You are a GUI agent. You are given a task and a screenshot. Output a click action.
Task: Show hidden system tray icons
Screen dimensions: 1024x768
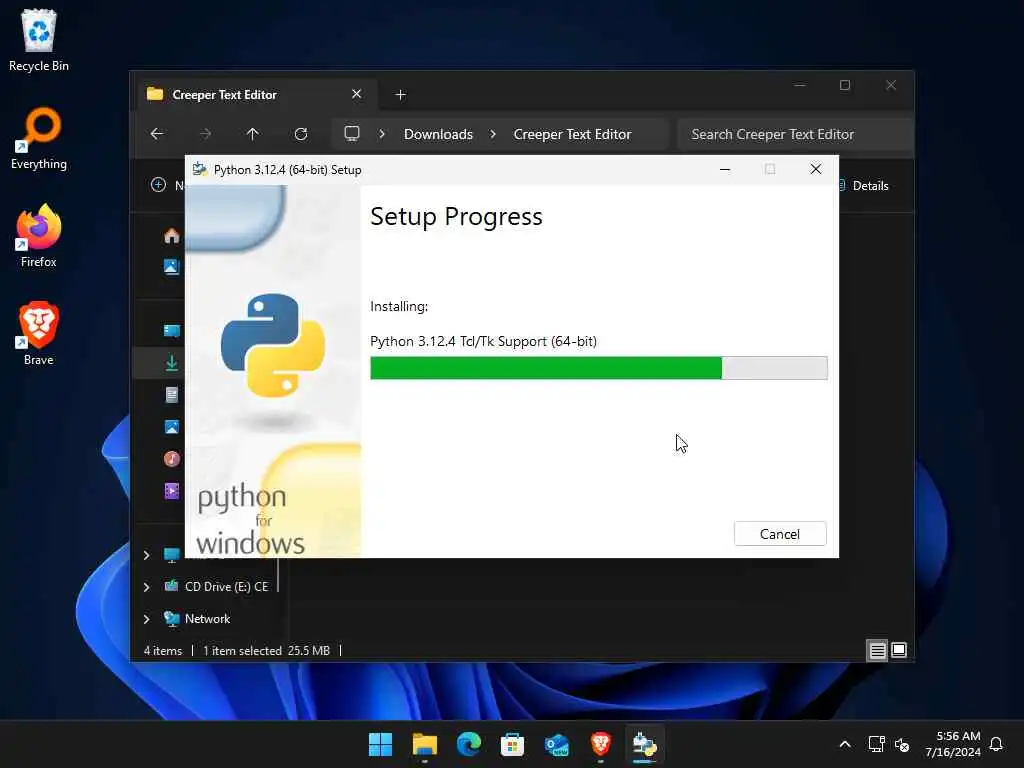pyautogui.click(x=844, y=744)
